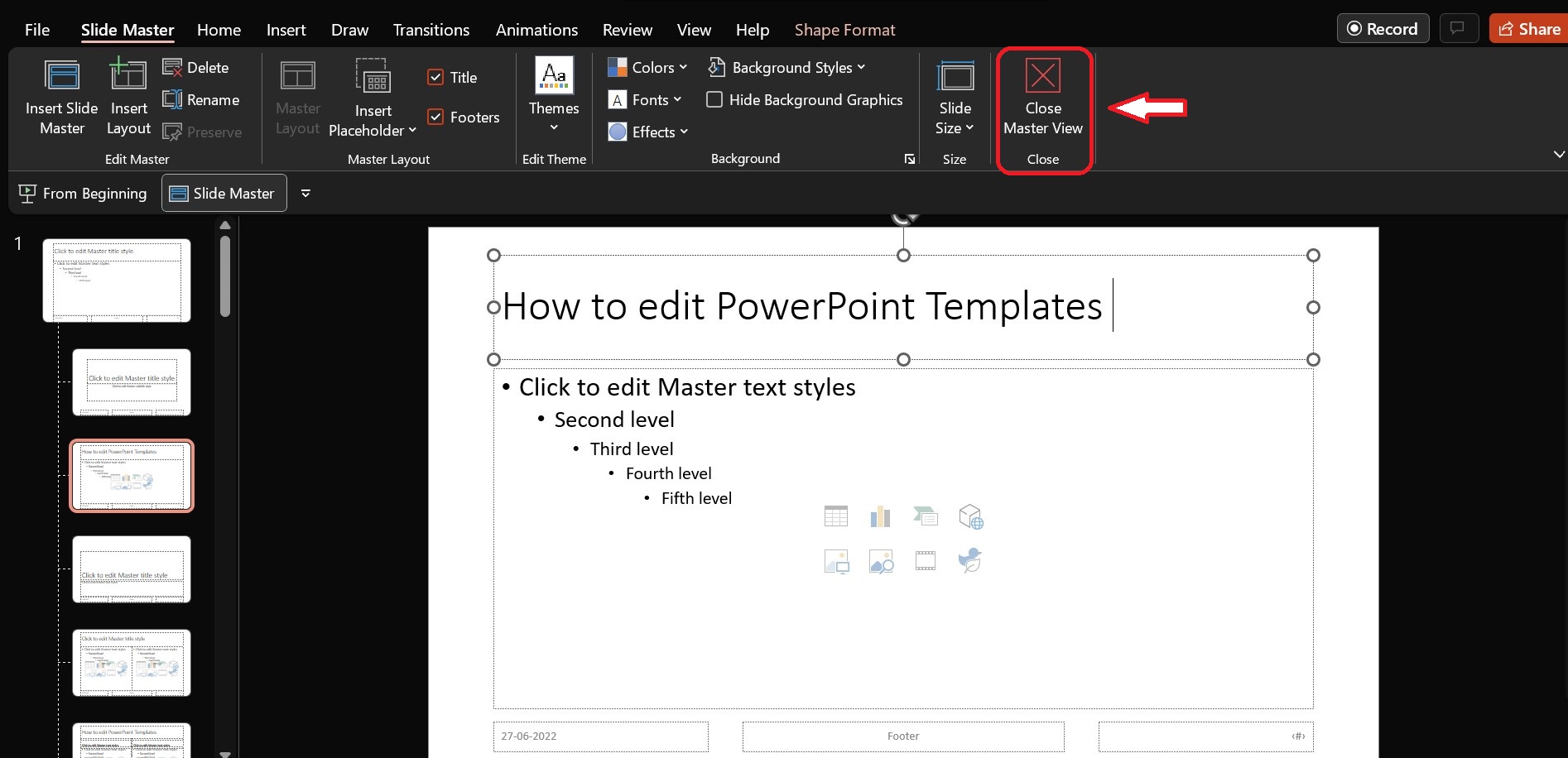The height and width of the screenshot is (758, 1568).
Task: Open the Comments pane icon
Action: 1459,29
